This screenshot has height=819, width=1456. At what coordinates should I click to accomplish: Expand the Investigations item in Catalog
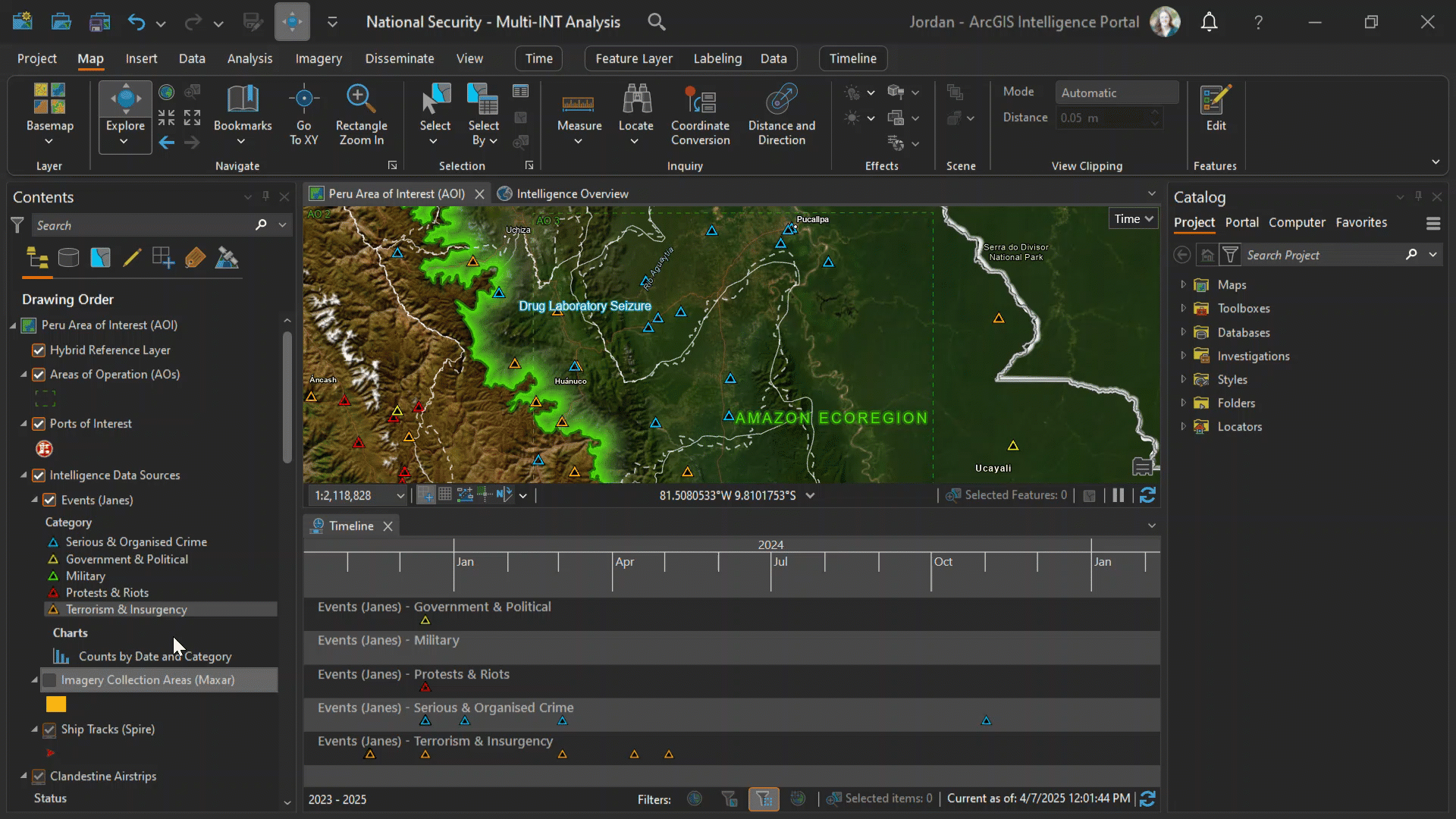coord(1183,356)
